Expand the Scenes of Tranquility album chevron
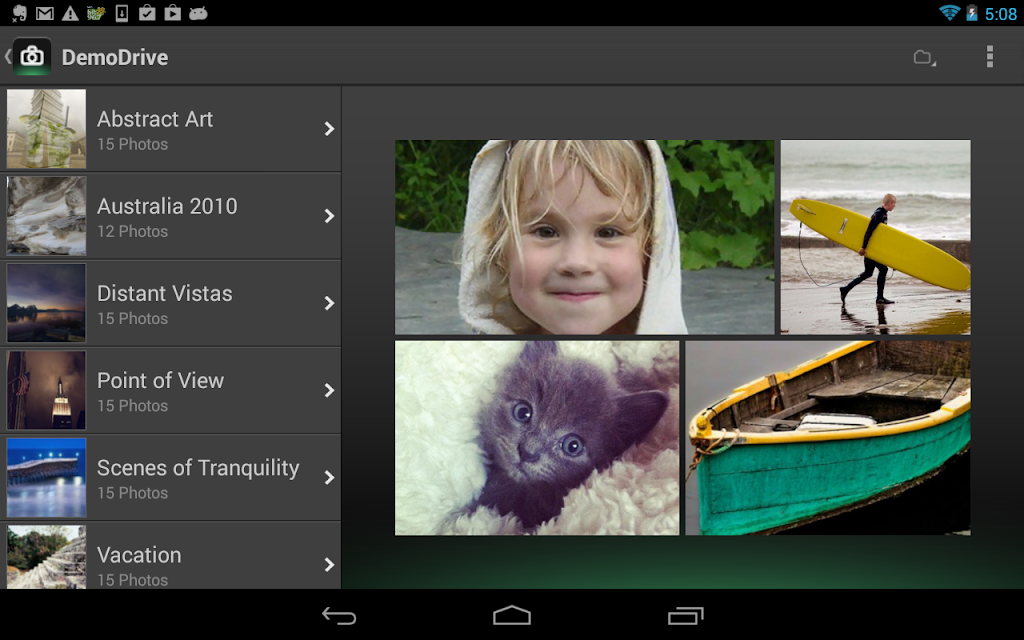1024x640 pixels. 329,477
